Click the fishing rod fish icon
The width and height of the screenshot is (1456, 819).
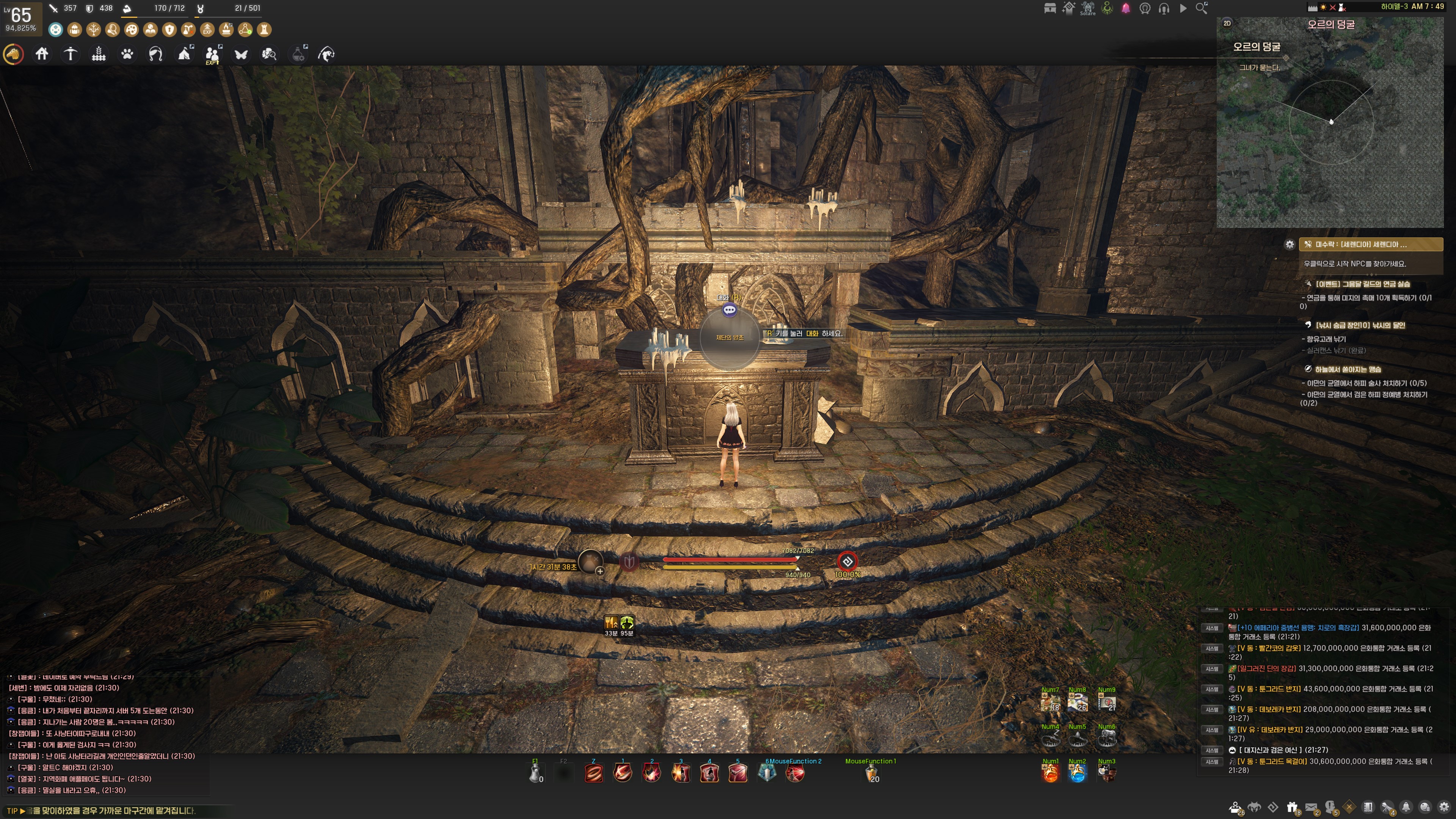tap(327, 54)
